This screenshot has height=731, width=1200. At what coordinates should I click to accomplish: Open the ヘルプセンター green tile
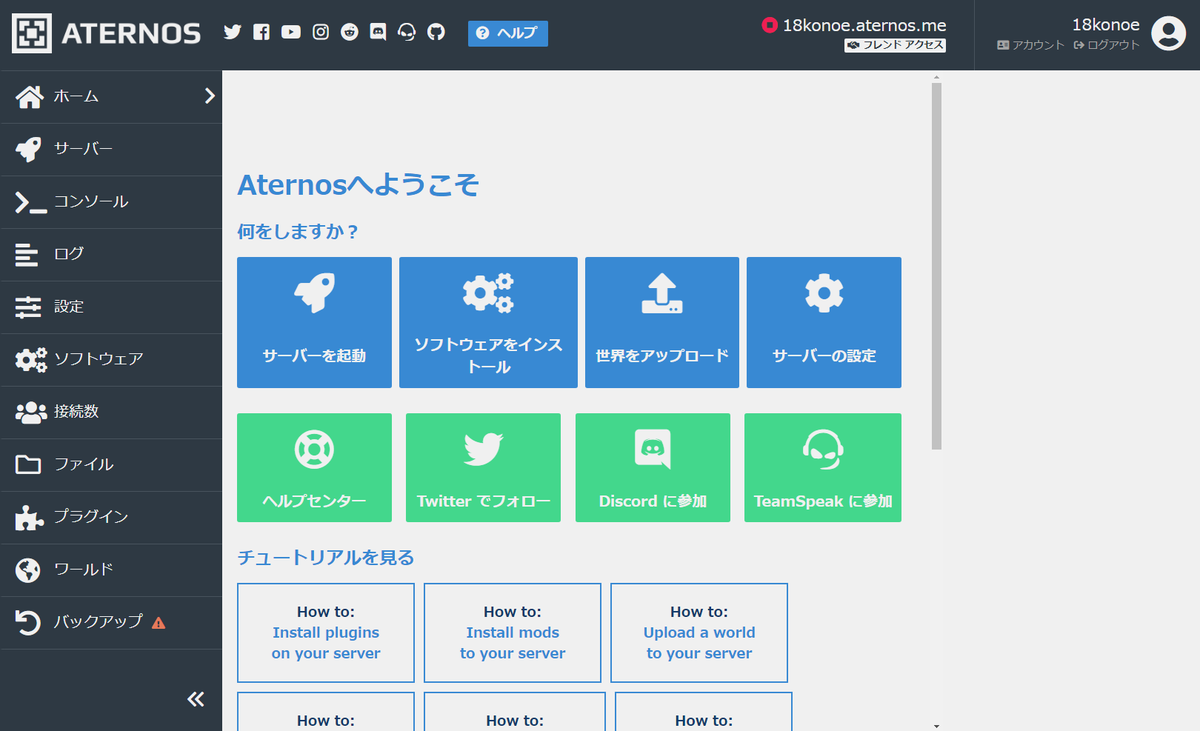coord(314,467)
